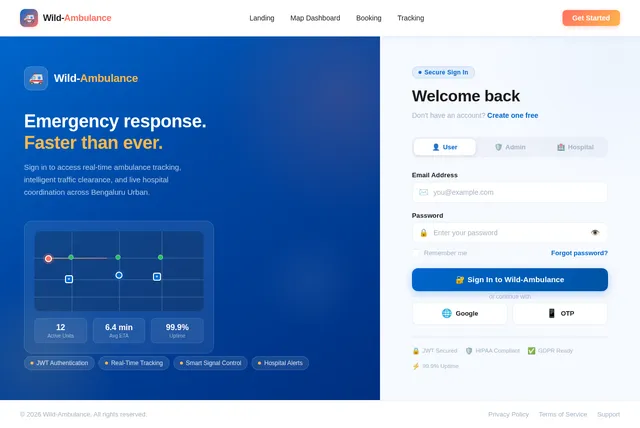The image size is (640, 428).
Task: Click the red ambulance marker on the map
Action: coord(48,259)
